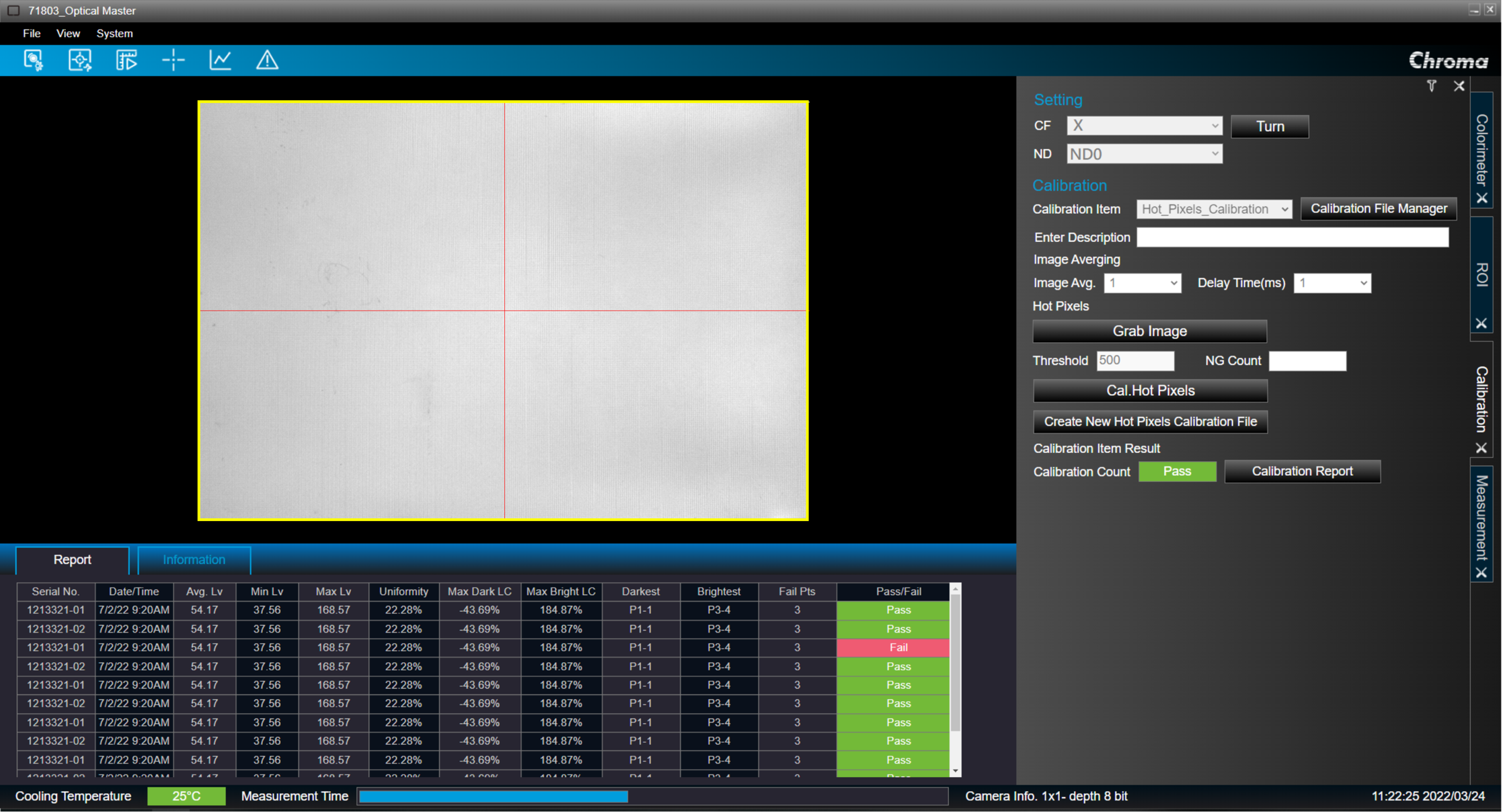1503x812 pixels.
Task: Open the ND0 filter dropdown
Action: tap(1145, 154)
